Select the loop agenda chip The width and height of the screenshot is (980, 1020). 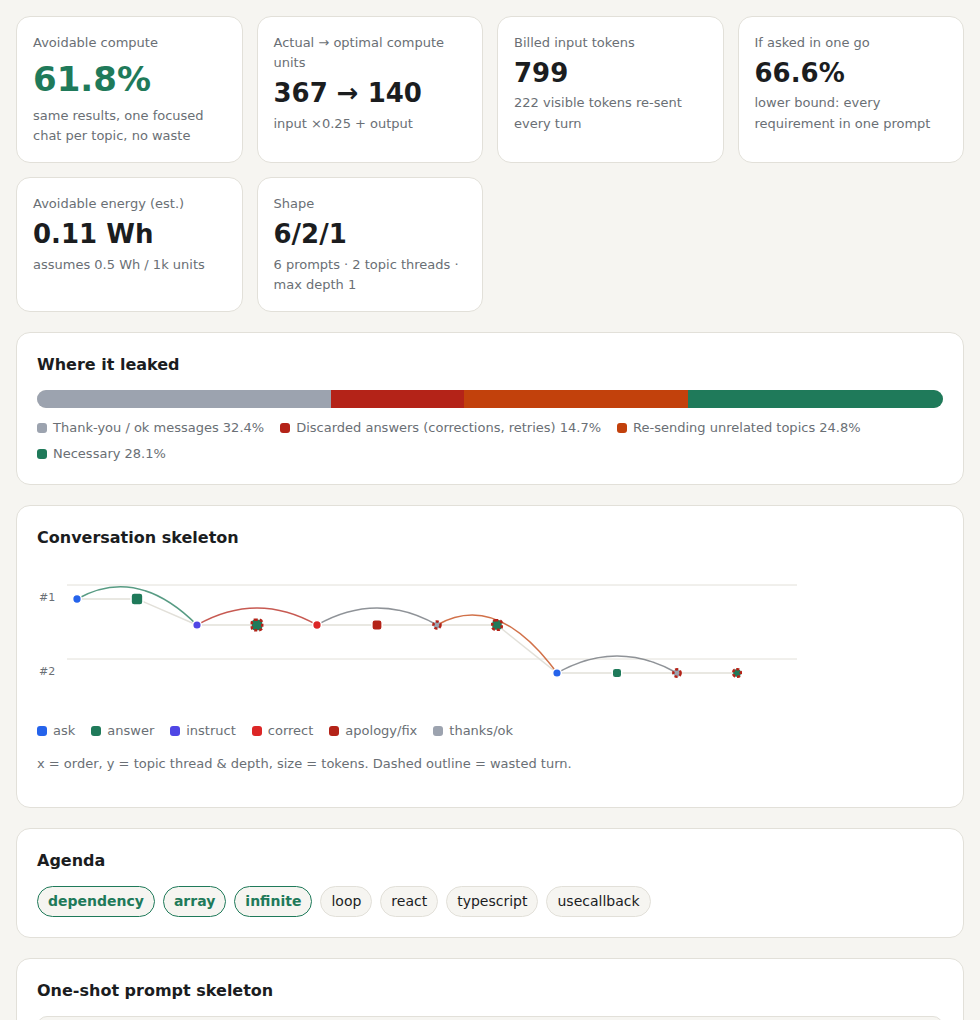point(346,902)
